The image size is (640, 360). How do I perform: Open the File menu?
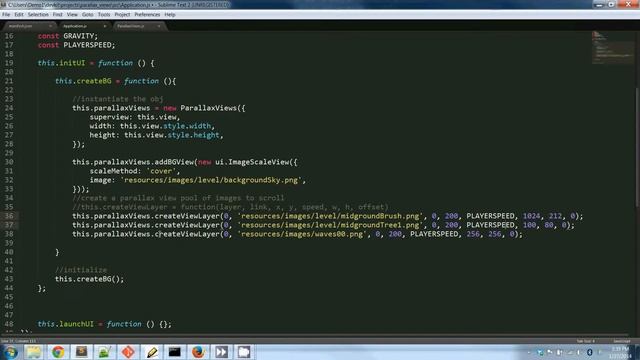[6, 15]
